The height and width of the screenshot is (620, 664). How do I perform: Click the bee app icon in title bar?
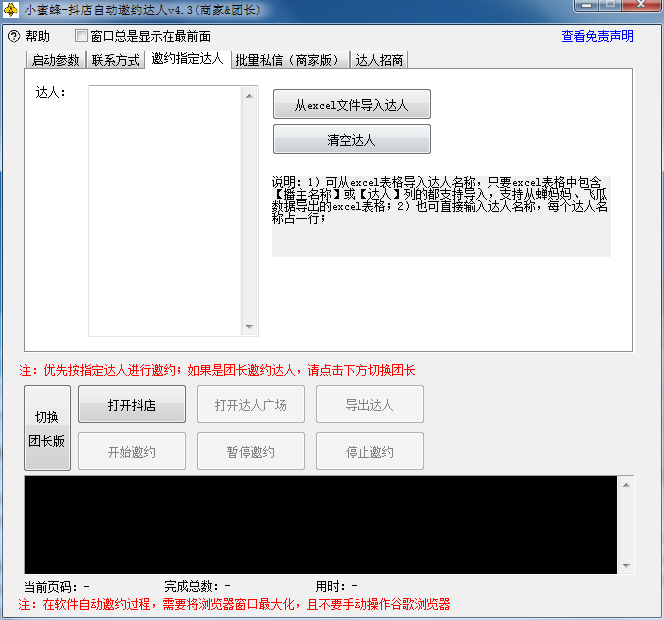pyautogui.click(x=10, y=9)
